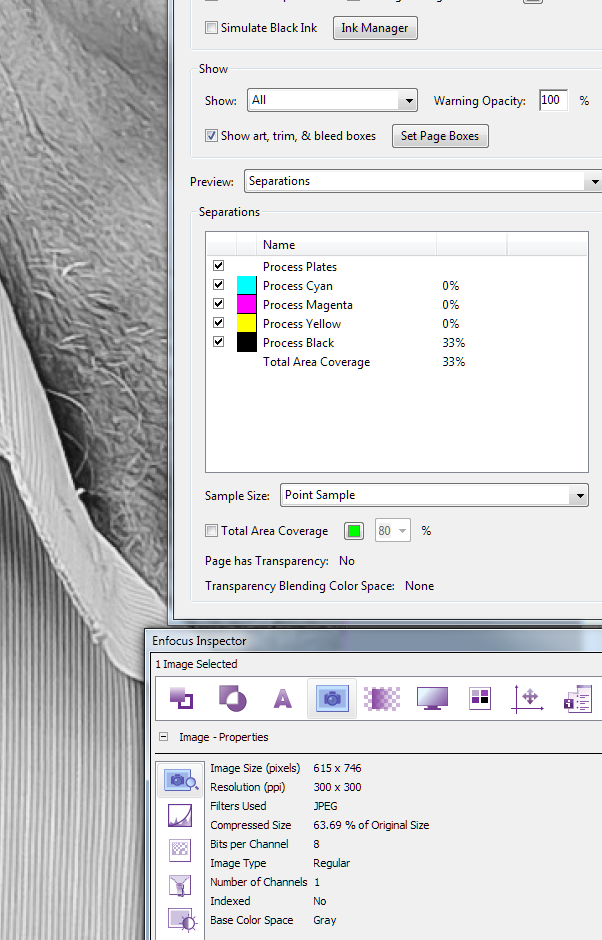Collapse the Image - Properties section
This screenshot has height=940, width=602.
coord(163,737)
